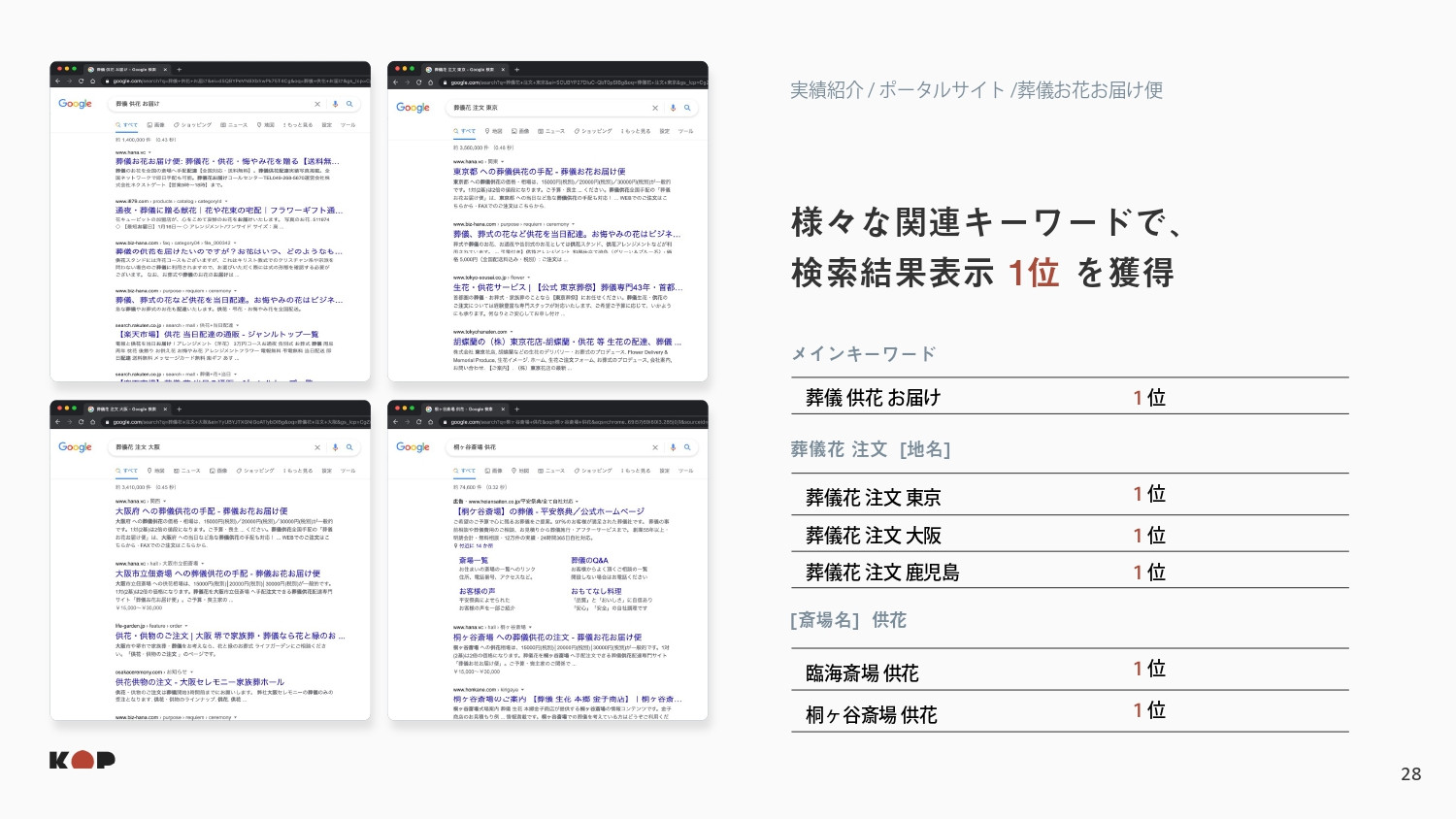Clear the search box with the X icon

317,104
